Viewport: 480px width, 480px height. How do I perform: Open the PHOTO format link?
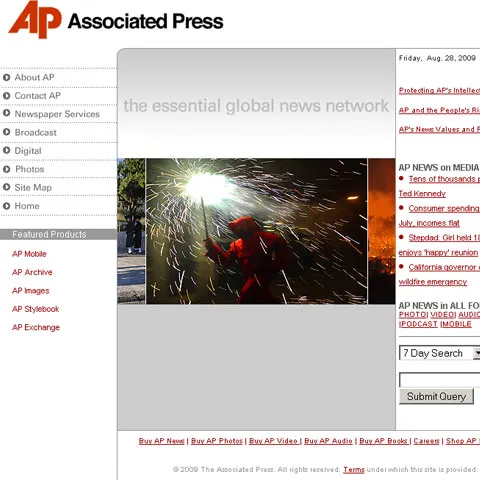[x=413, y=315]
